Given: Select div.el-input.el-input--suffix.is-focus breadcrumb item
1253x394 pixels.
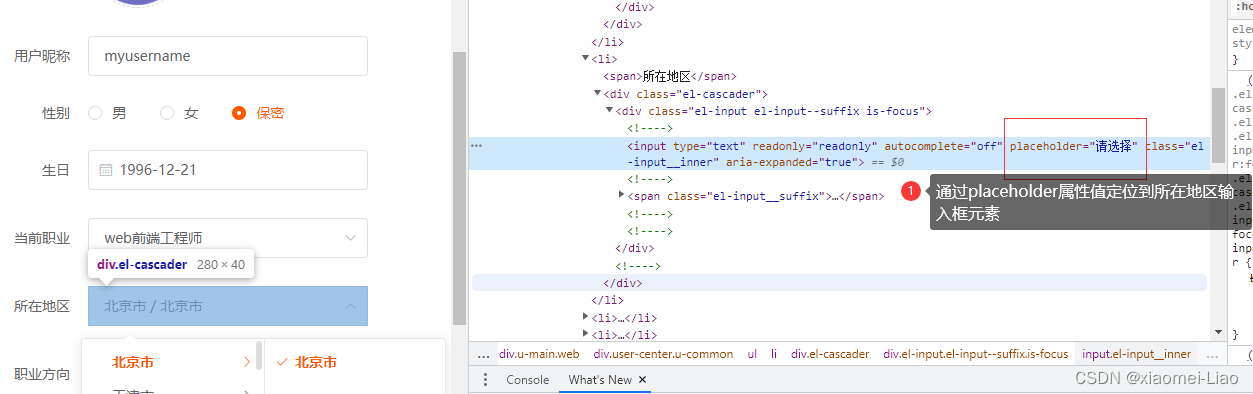Looking at the screenshot, I should (x=976, y=354).
